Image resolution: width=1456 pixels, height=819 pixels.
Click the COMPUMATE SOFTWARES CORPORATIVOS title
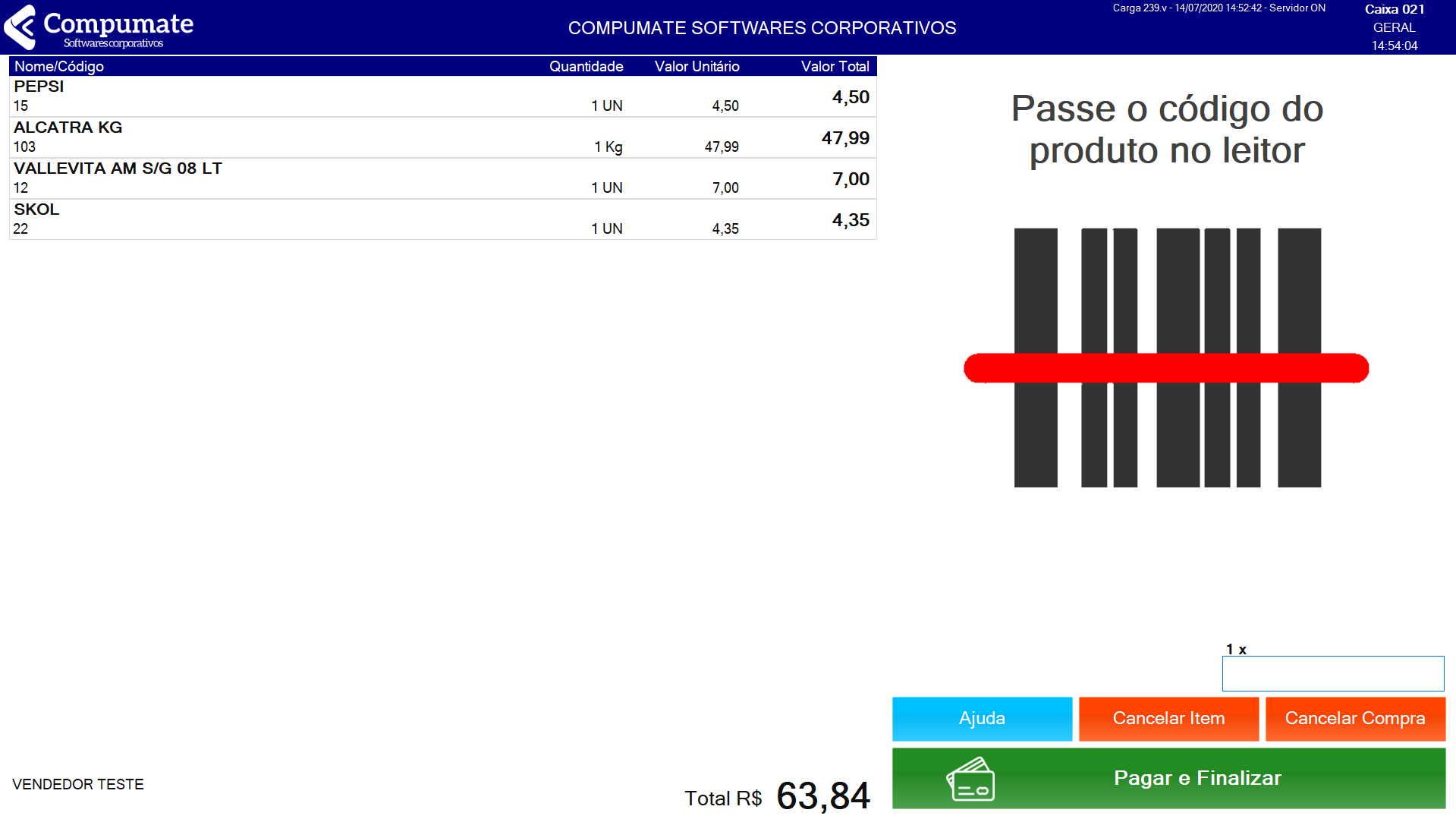click(762, 28)
